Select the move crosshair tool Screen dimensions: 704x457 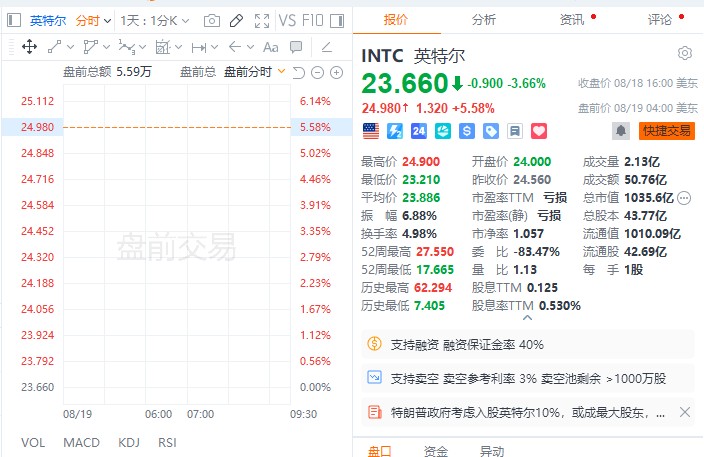(x=29, y=47)
